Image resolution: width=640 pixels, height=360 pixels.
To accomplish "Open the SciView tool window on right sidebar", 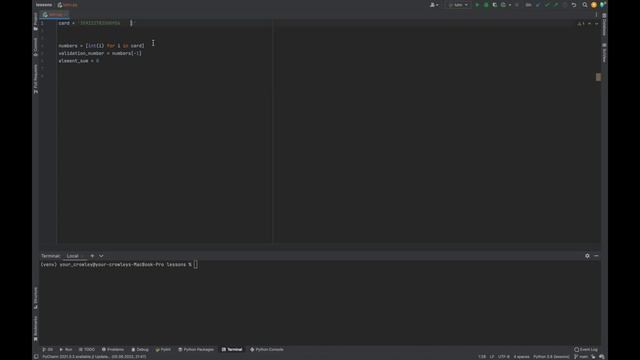I will [x=604, y=53].
